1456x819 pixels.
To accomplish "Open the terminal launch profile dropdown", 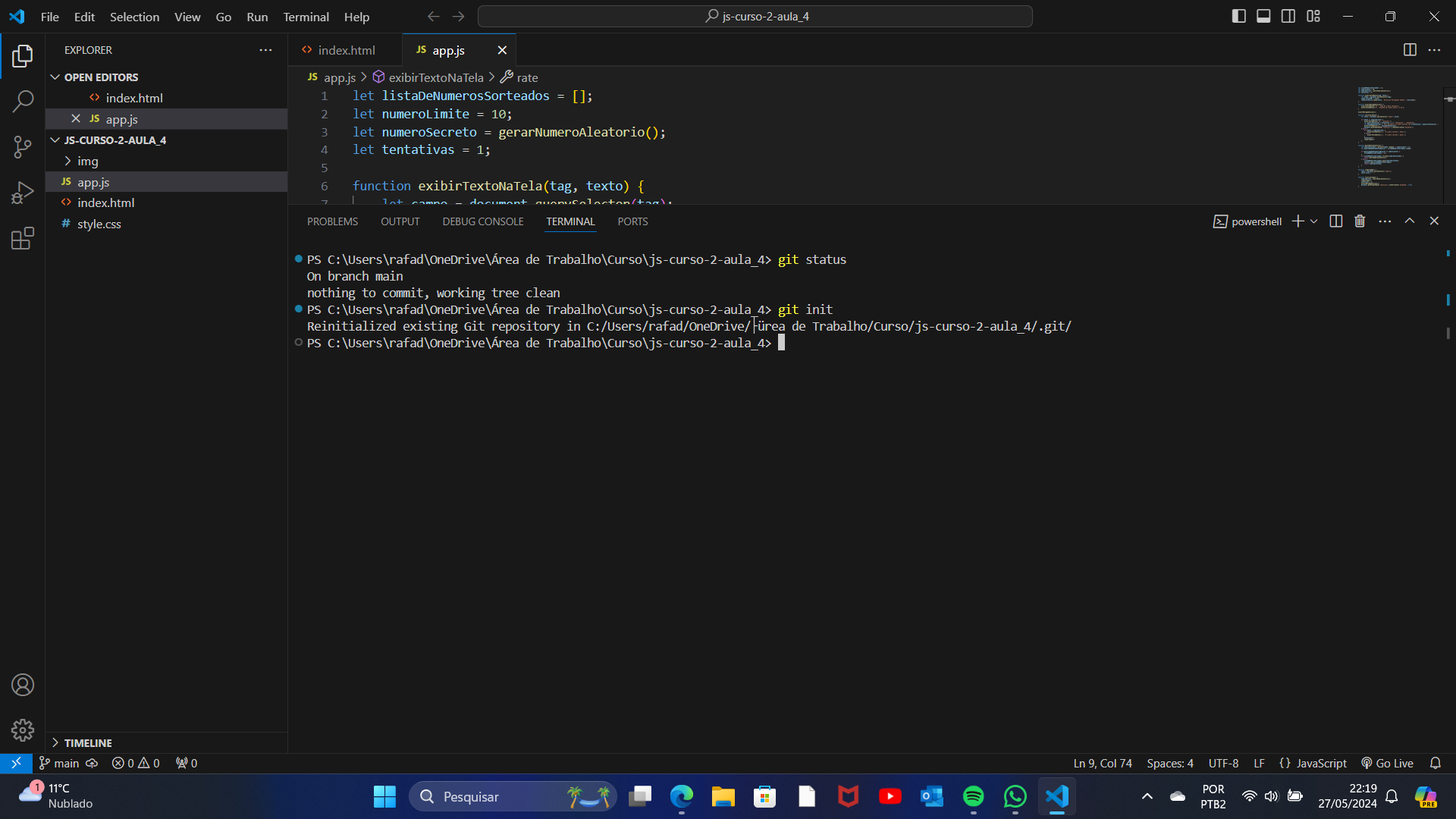I will tap(1314, 221).
